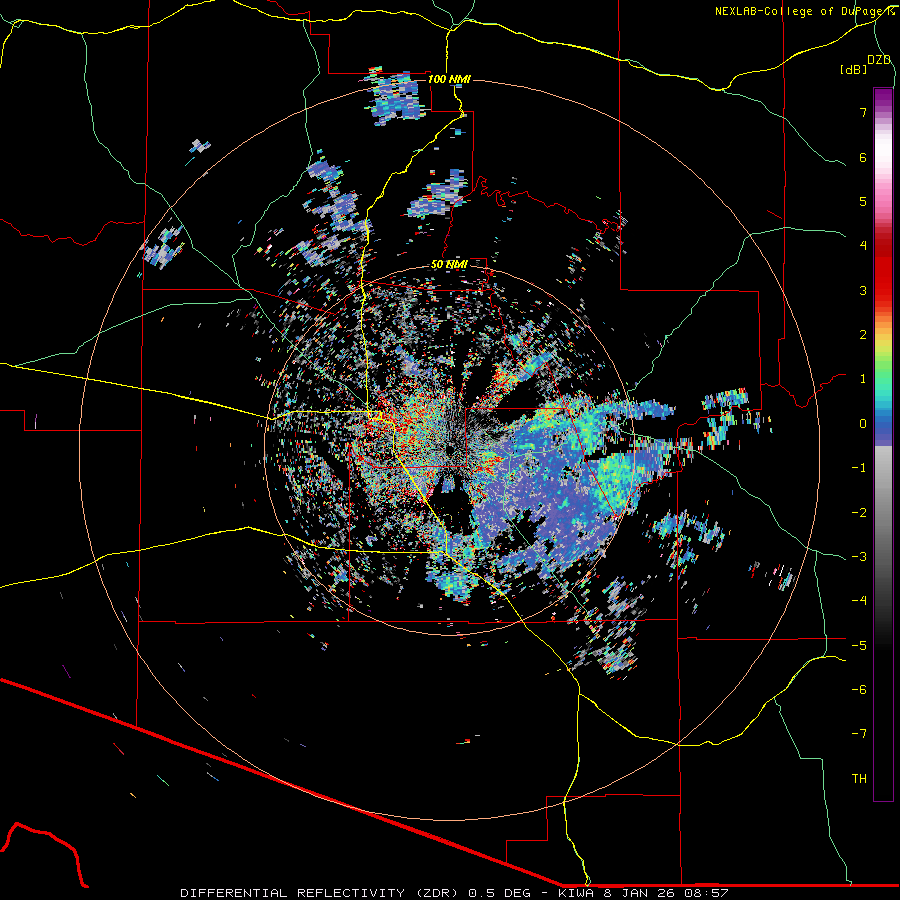Click the TH threshold label on scale
This screenshot has height=900, width=900.
(859, 778)
